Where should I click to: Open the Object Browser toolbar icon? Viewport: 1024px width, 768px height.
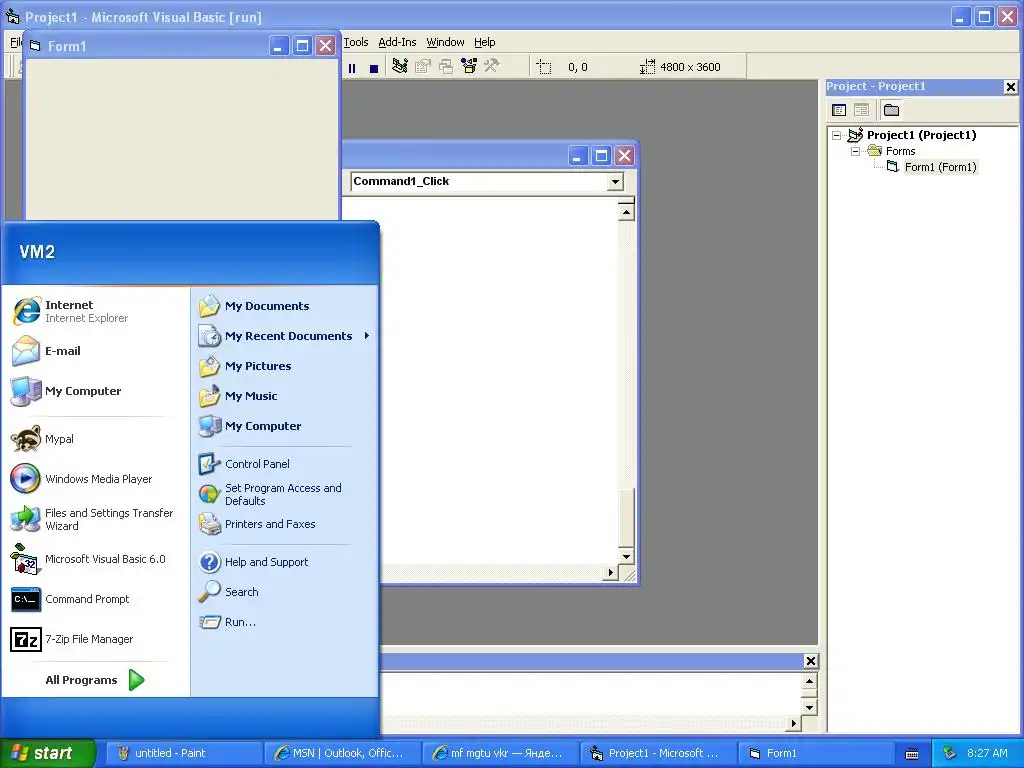[x=469, y=66]
